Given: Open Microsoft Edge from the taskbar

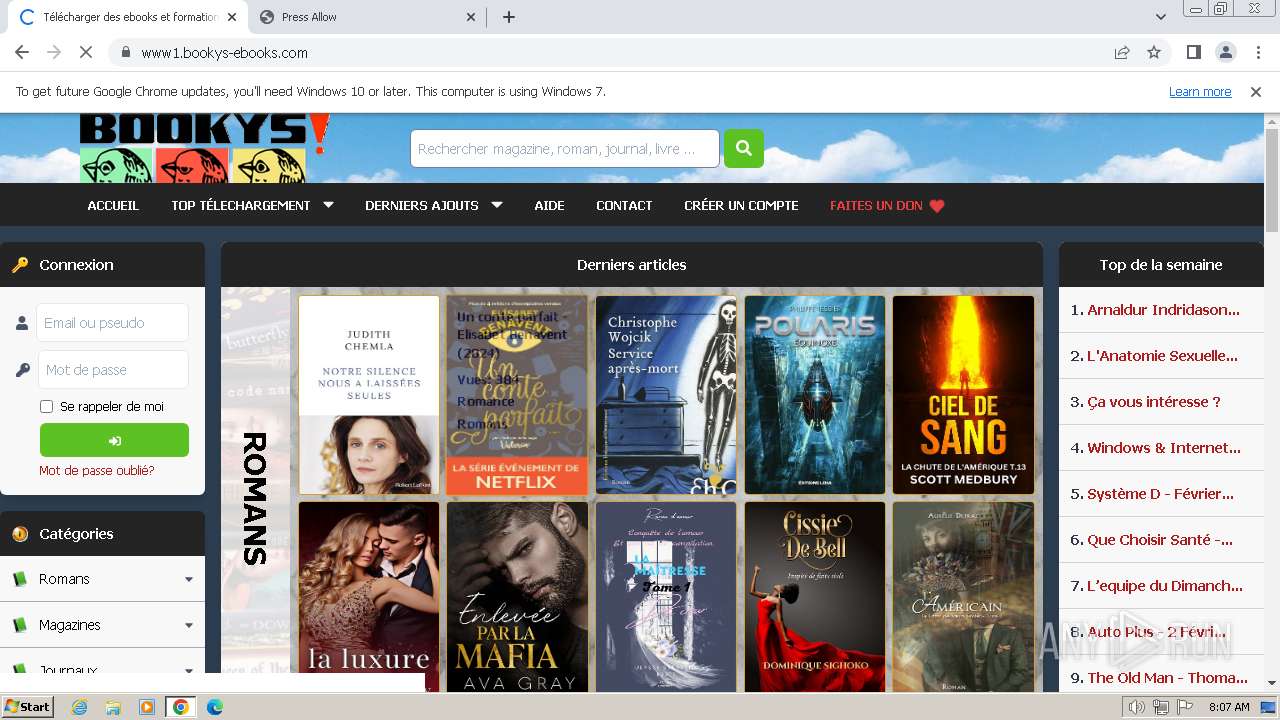Looking at the screenshot, I should click(x=214, y=707).
